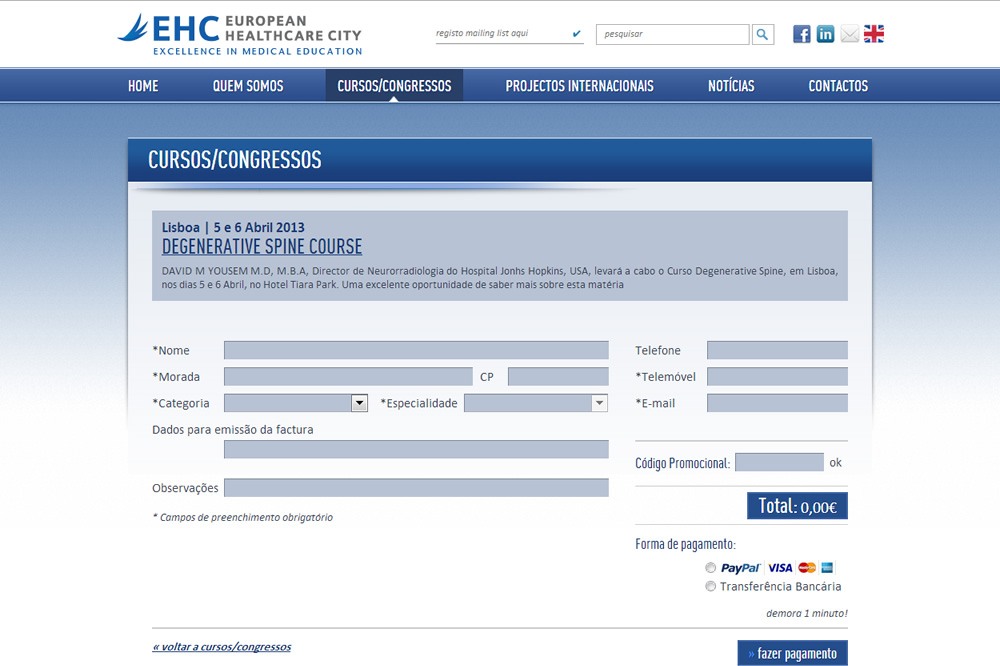Click the Morada input field
Screen dimensions: 1000x666
point(348,376)
